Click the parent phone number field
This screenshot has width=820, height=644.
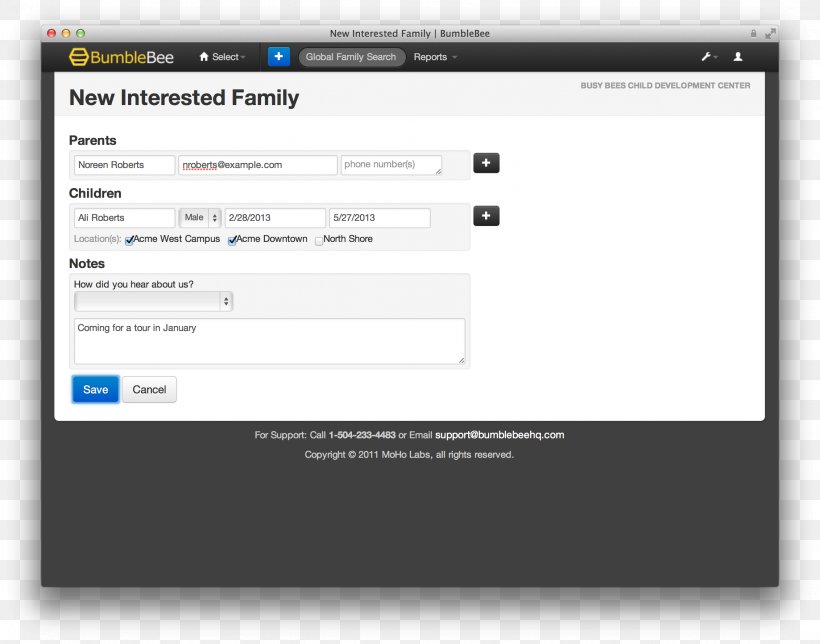391,165
